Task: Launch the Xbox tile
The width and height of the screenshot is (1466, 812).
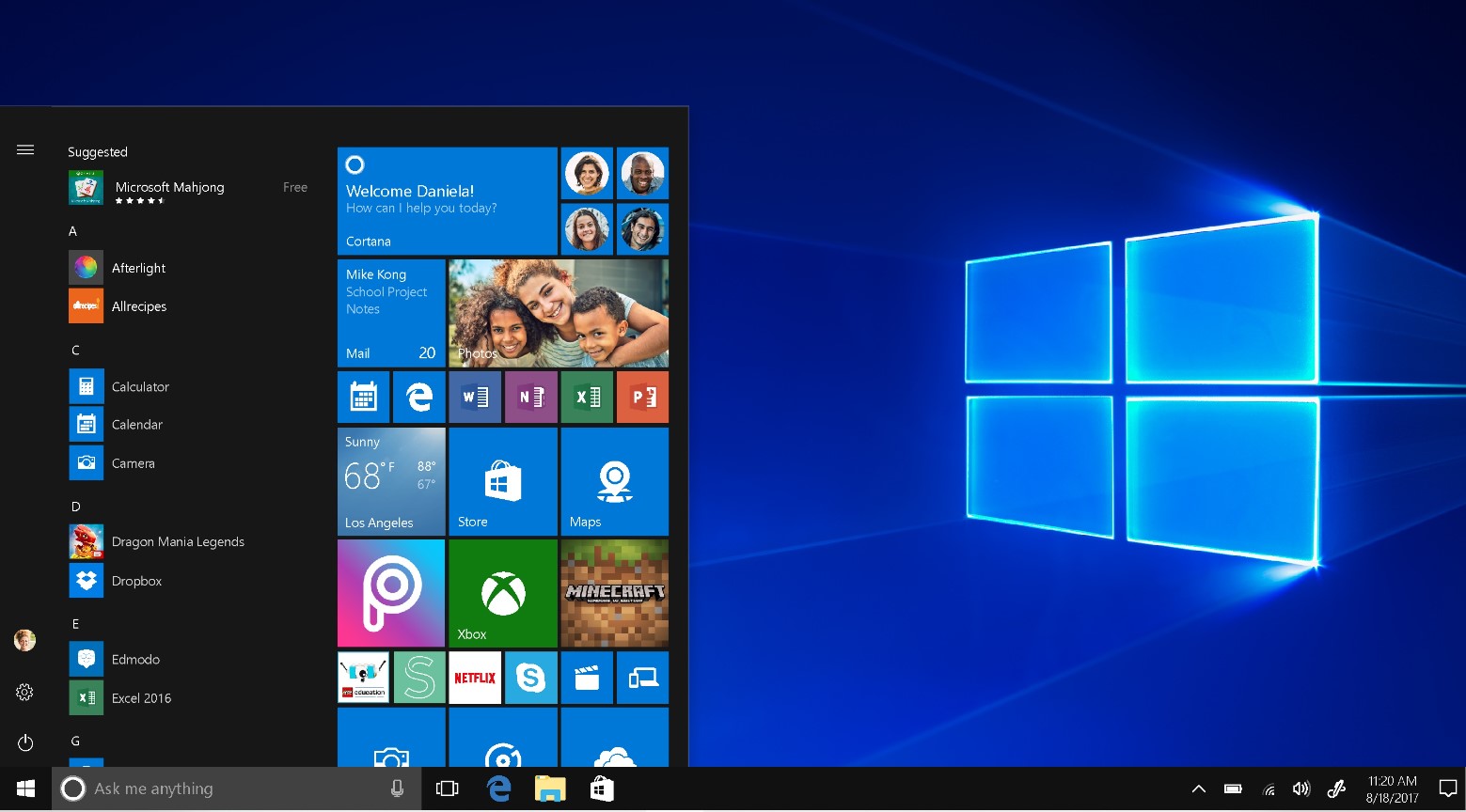Action: click(x=503, y=593)
